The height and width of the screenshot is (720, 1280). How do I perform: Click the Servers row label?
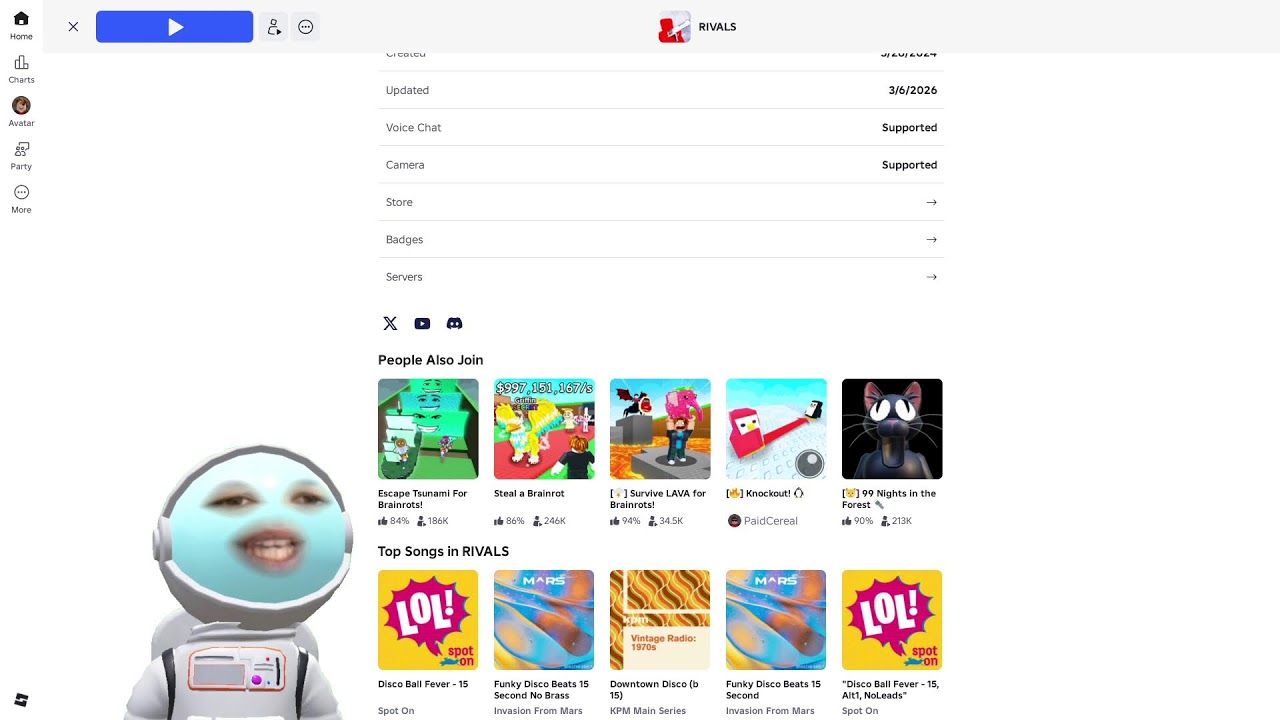pos(404,277)
